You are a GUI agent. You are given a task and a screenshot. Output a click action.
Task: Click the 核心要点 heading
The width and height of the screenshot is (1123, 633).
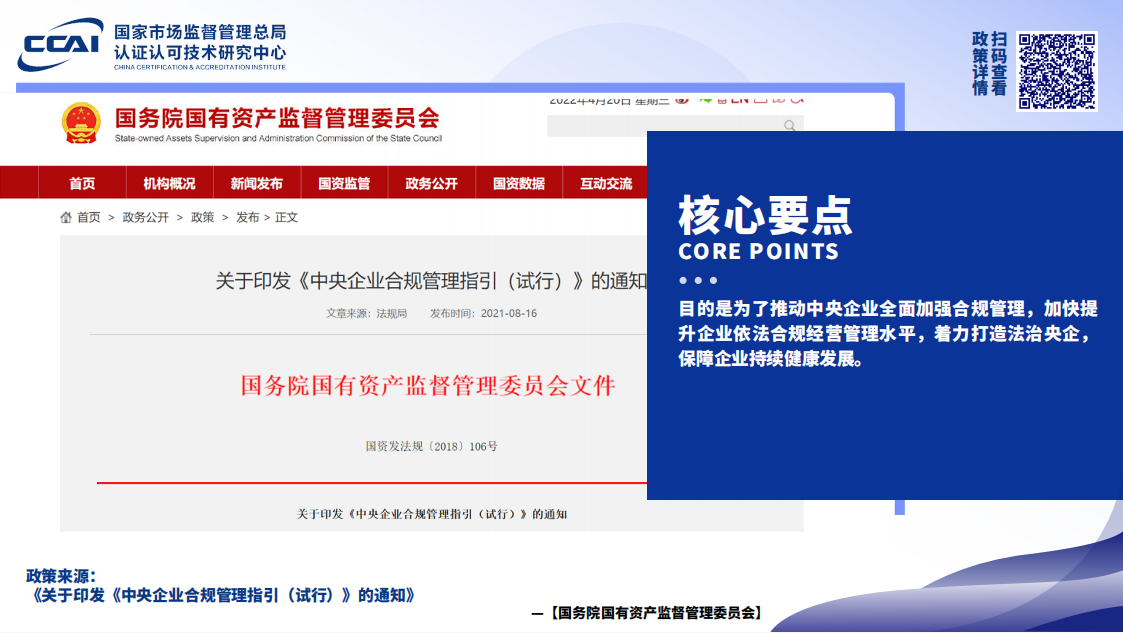click(x=765, y=215)
